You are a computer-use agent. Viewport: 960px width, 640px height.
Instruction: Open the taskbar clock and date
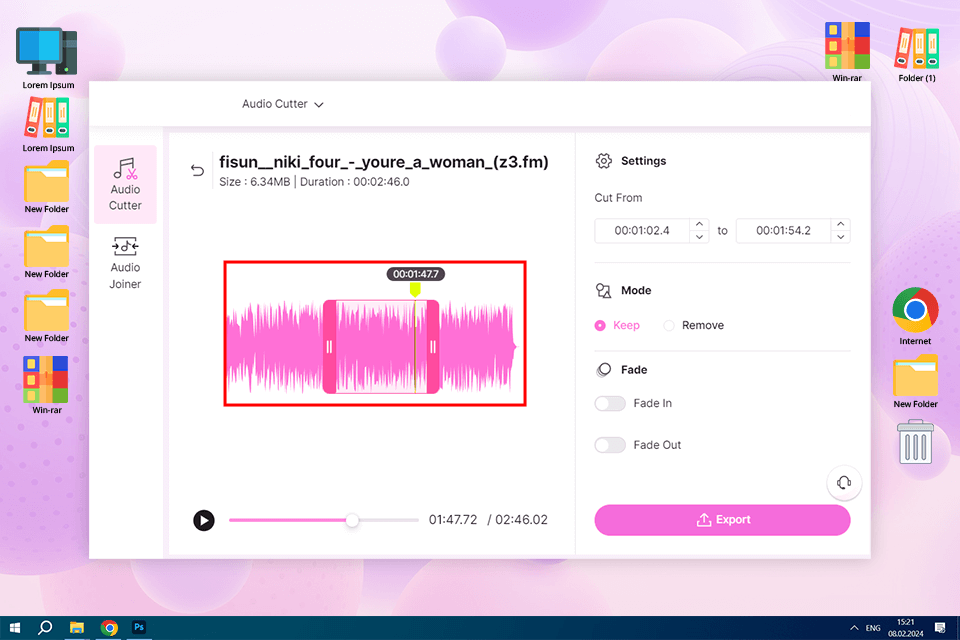tap(906, 628)
